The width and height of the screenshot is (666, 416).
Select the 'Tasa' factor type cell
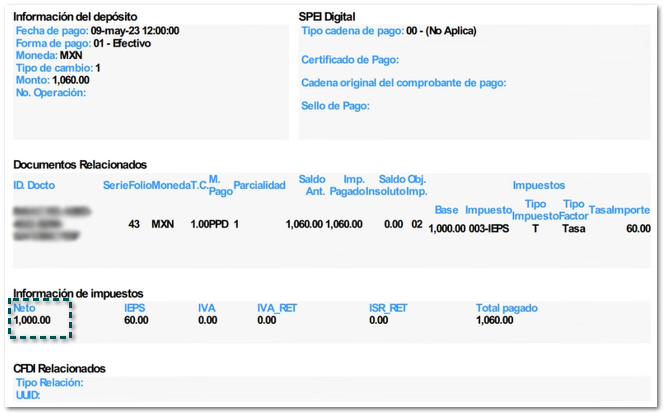pos(574,229)
